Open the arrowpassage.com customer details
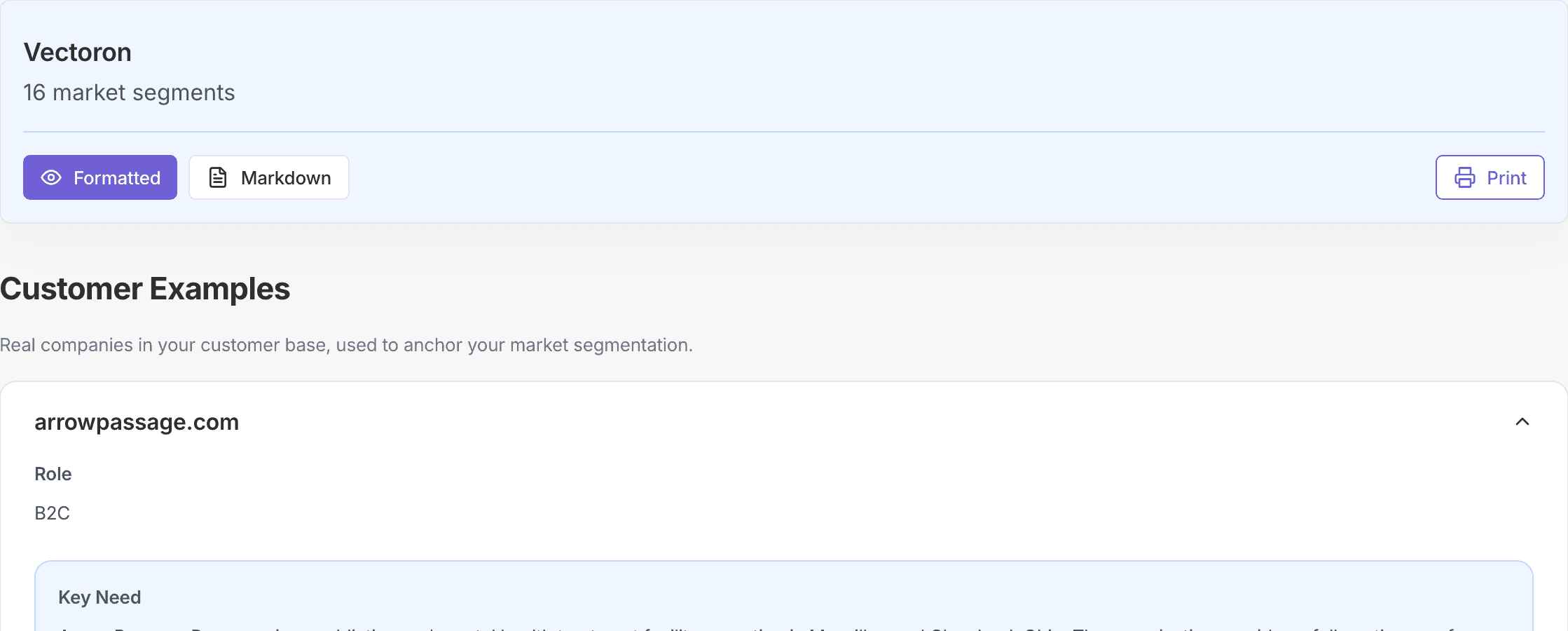The width and height of the screenshot is (1568, 631). click(137, 422)
